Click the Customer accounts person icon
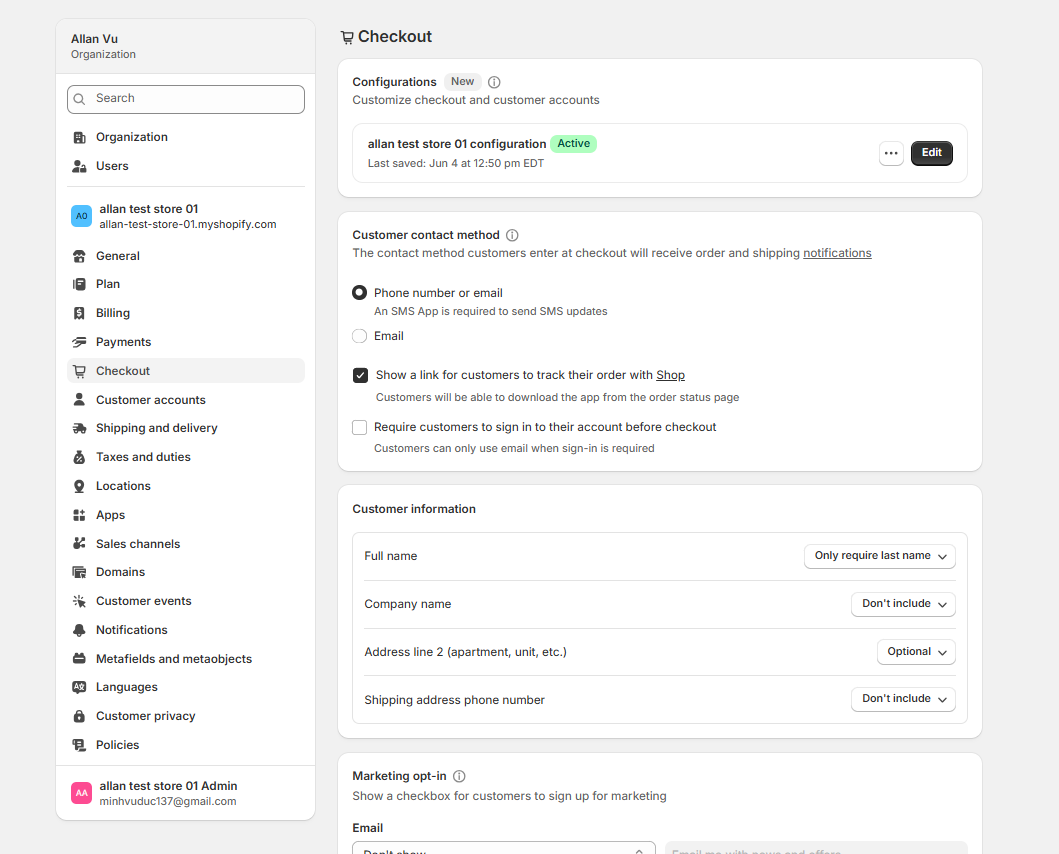 click(79, 400)
